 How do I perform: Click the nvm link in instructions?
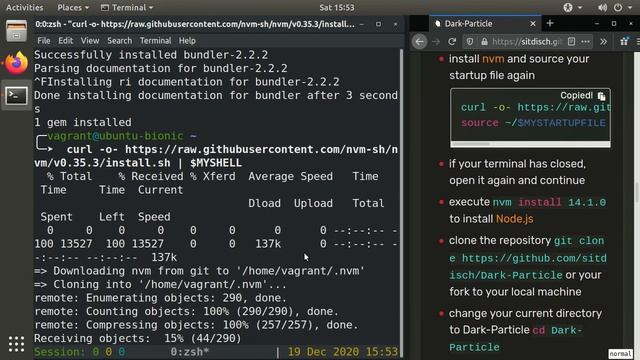pos(493,59)
